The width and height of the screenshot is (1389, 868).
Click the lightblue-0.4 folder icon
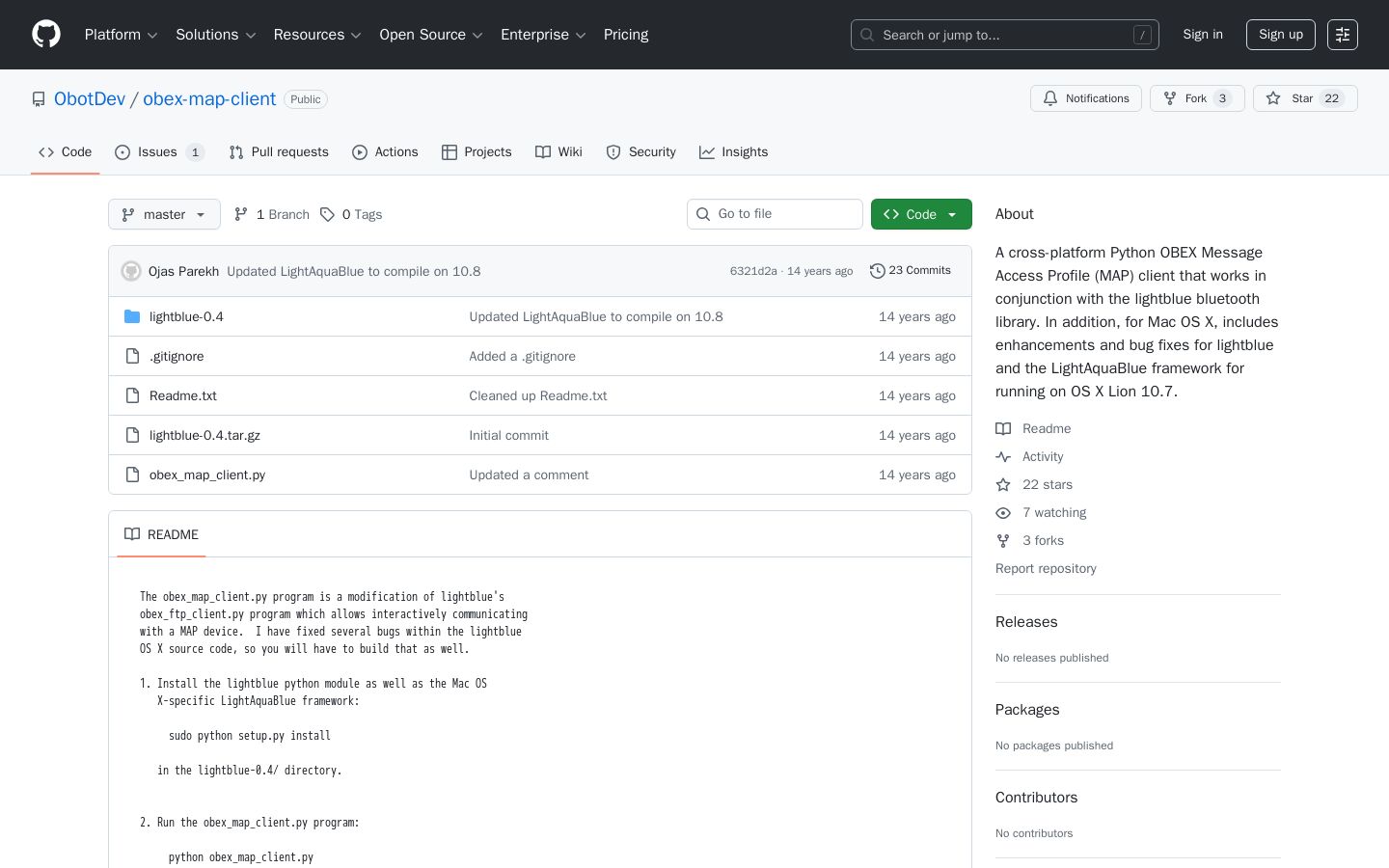coord(132,316)
